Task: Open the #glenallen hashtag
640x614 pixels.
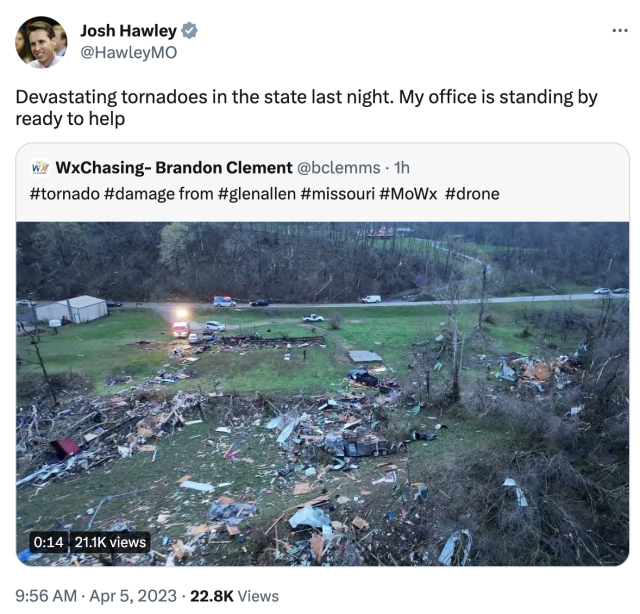Action: click(x=256, y=194)
